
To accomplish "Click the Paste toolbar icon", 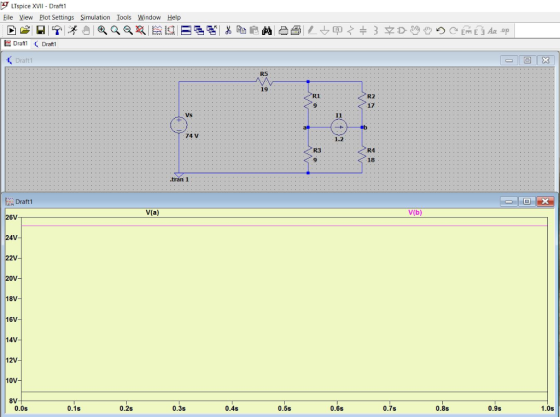I will click(254, 31).
